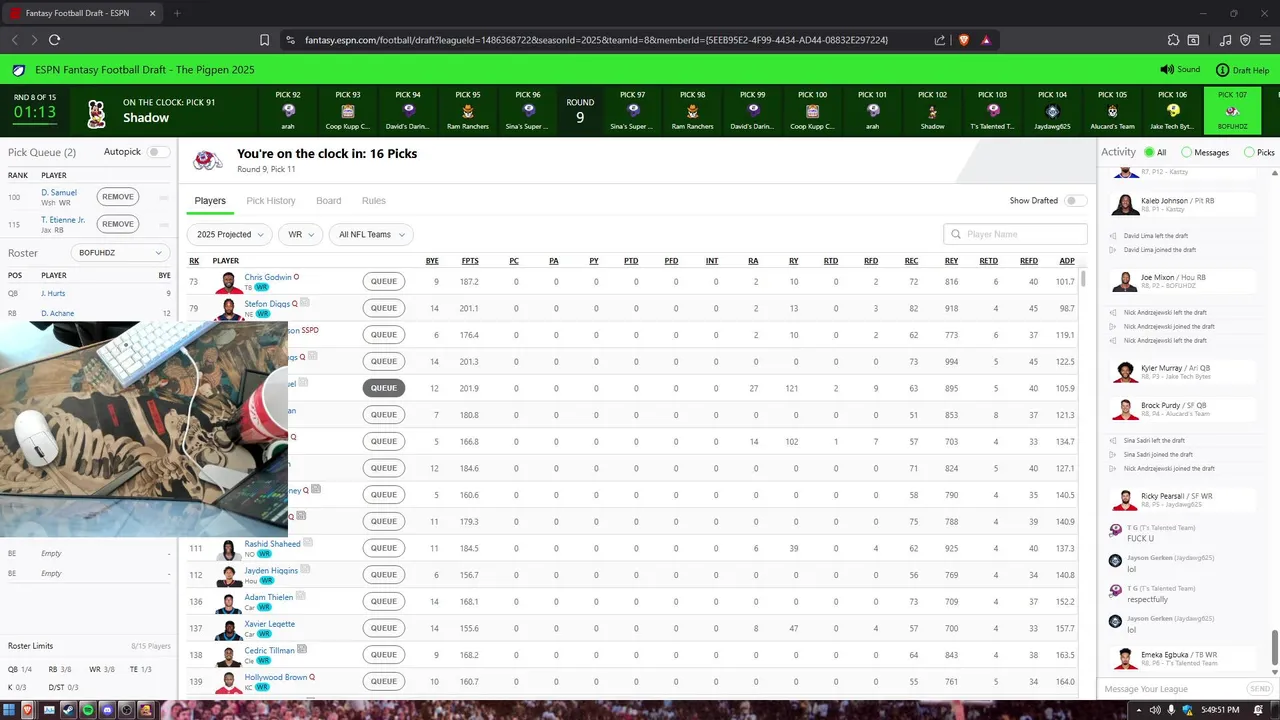Share this page from address bar
The width and height of the screenshot is (1280, 720).
[x=940, y=40]
